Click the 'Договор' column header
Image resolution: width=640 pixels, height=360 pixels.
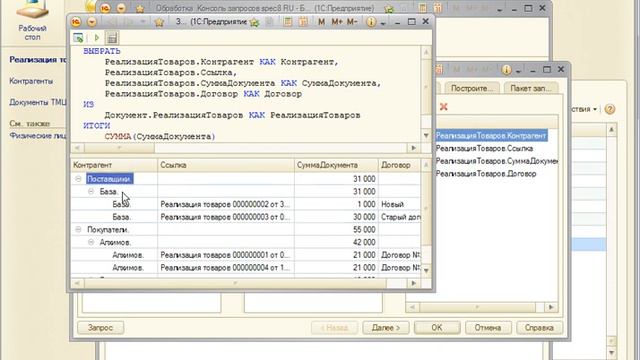(x=399, y=165)
